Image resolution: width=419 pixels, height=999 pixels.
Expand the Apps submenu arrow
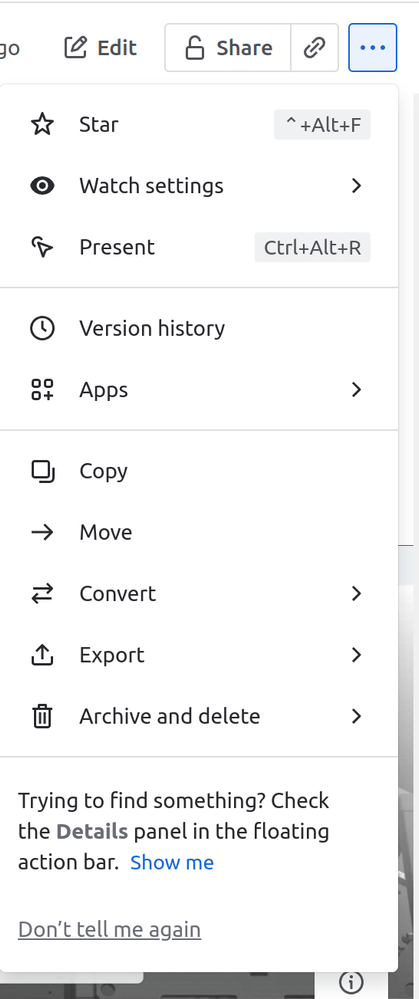pos(357,389)
